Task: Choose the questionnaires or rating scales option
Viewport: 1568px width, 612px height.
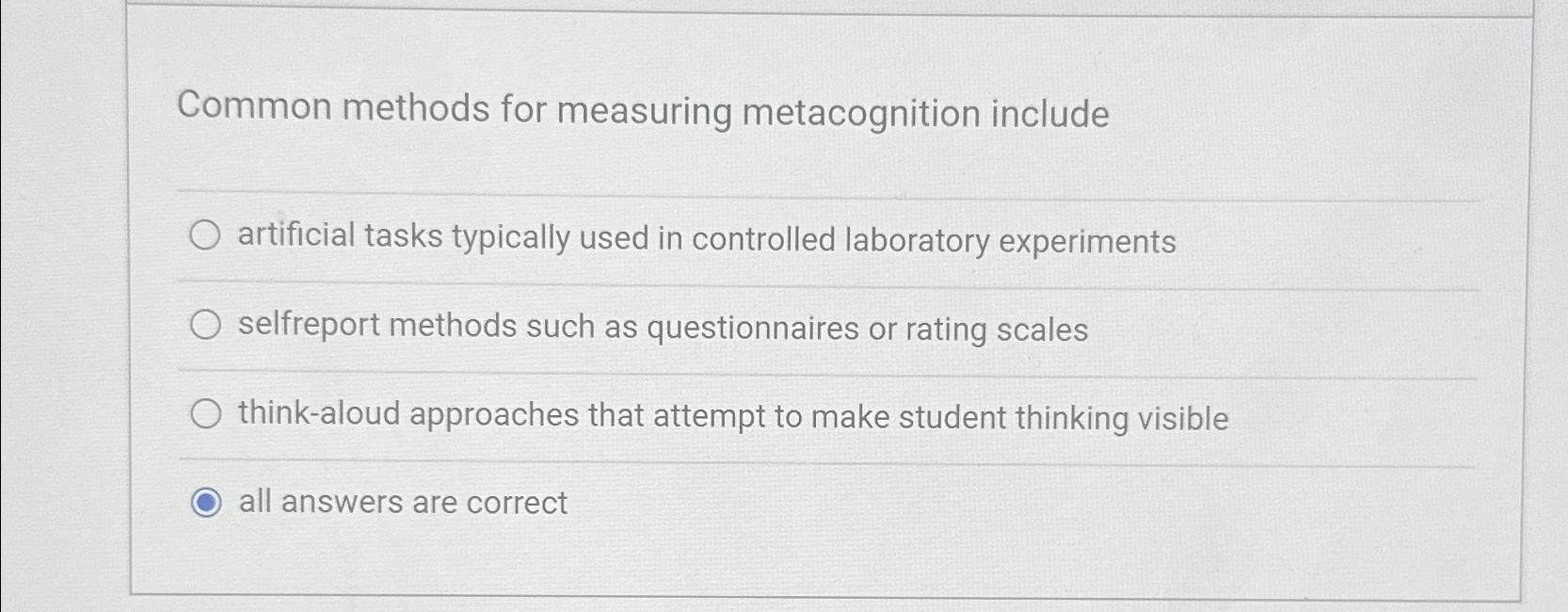Action: 662,329
